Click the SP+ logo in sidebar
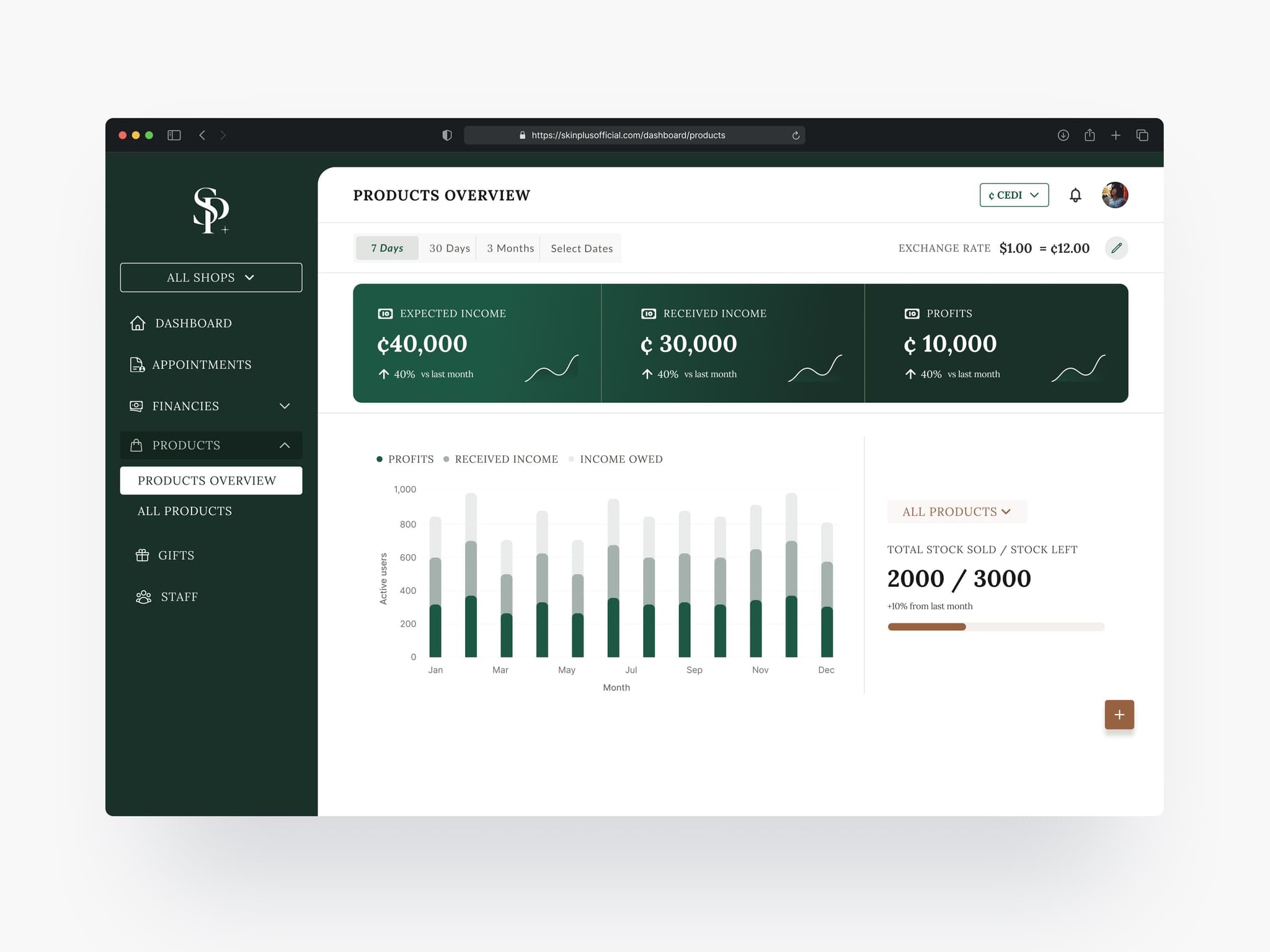1270x952 pixels. coord(211,211)
